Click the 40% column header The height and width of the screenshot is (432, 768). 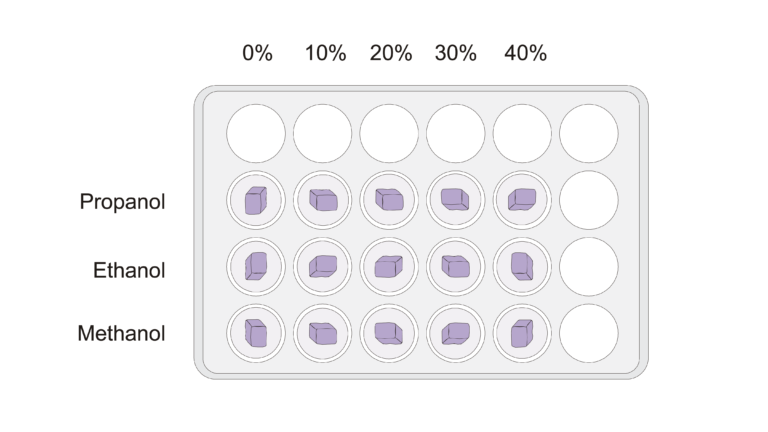point(524,54)
